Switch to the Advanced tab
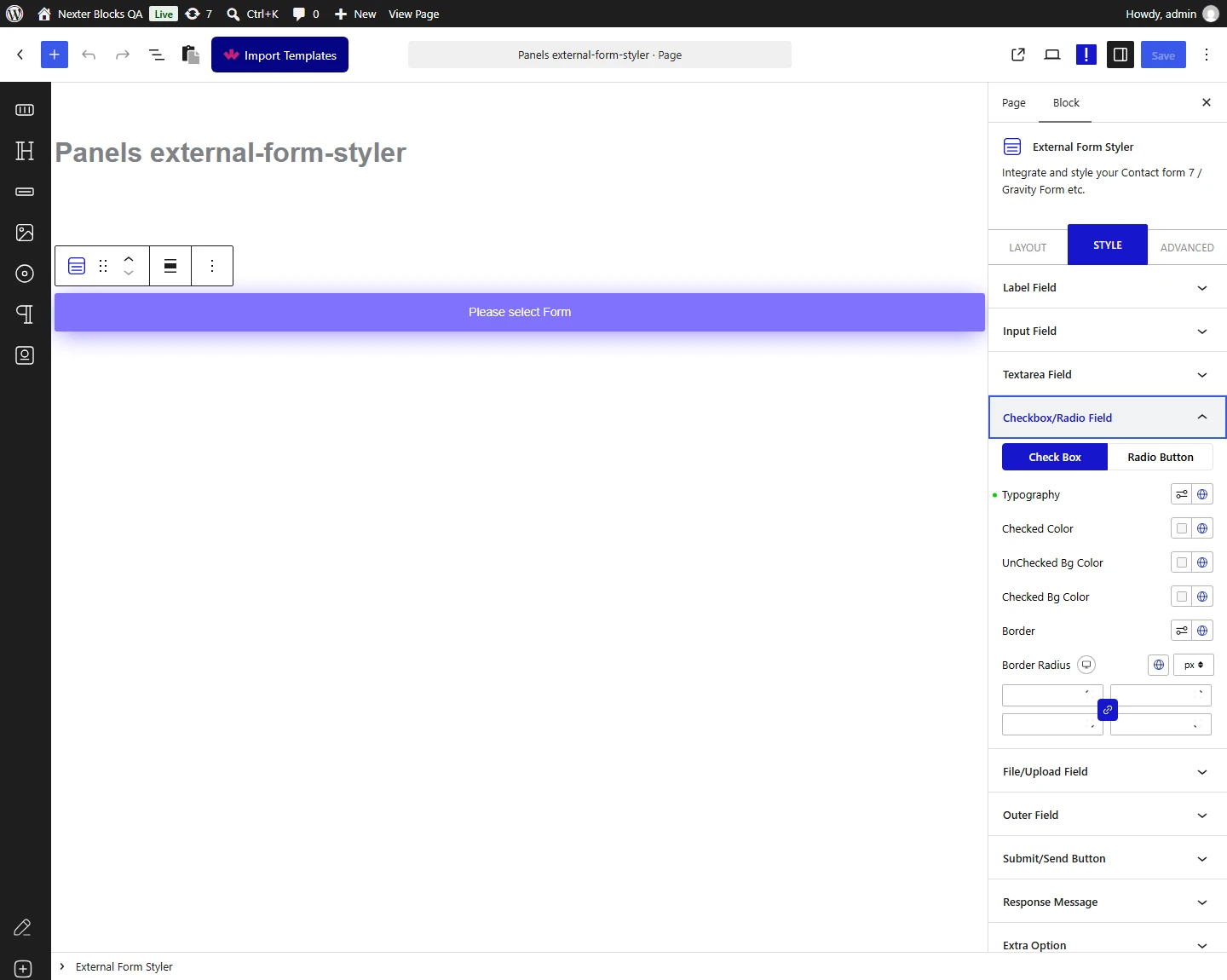 click(x=1187, y=247)
